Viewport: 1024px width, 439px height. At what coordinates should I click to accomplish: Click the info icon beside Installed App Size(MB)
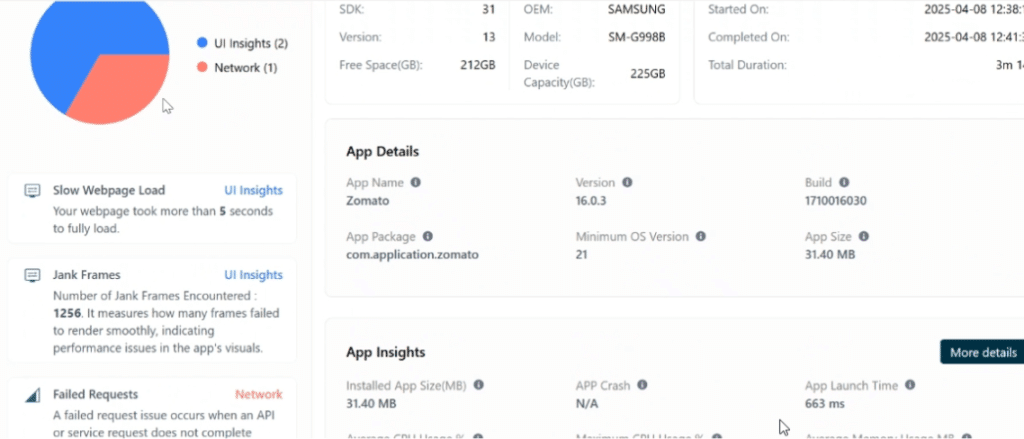[x=479, y=385]
